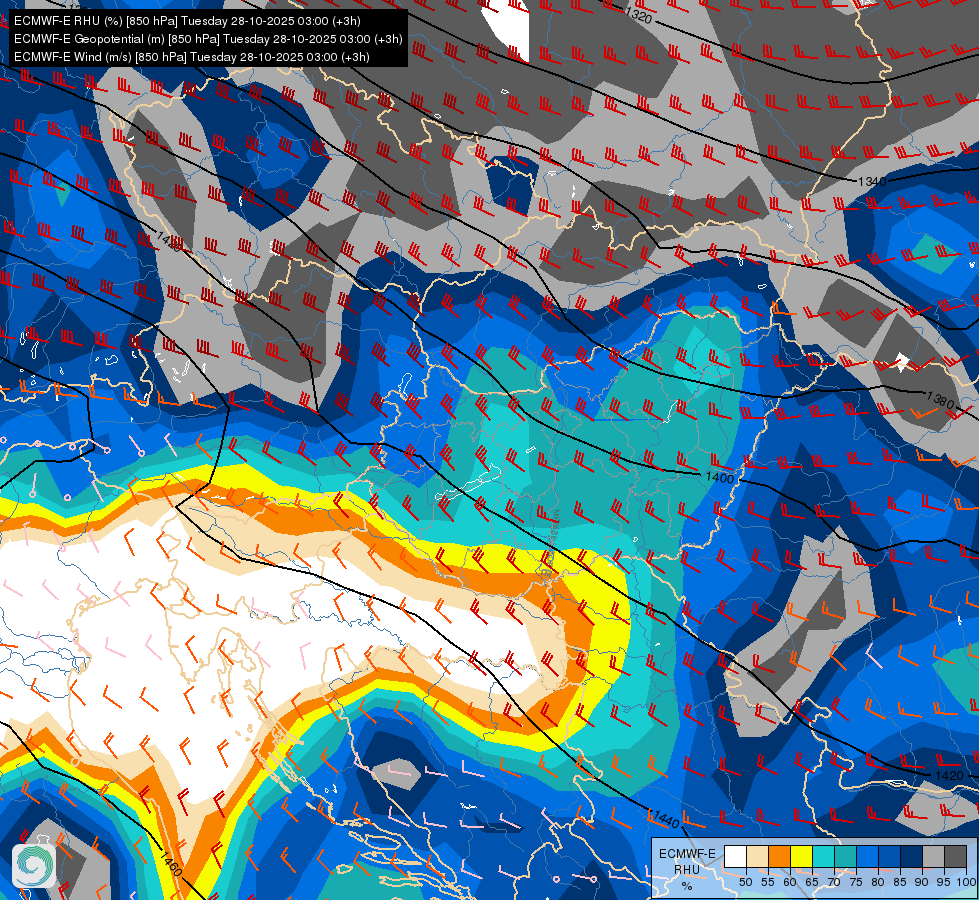The height and width of the screenshot is (900, 979).
Task: Select the bright blue 75–80 legend swatch
Action: coord(868,856)
